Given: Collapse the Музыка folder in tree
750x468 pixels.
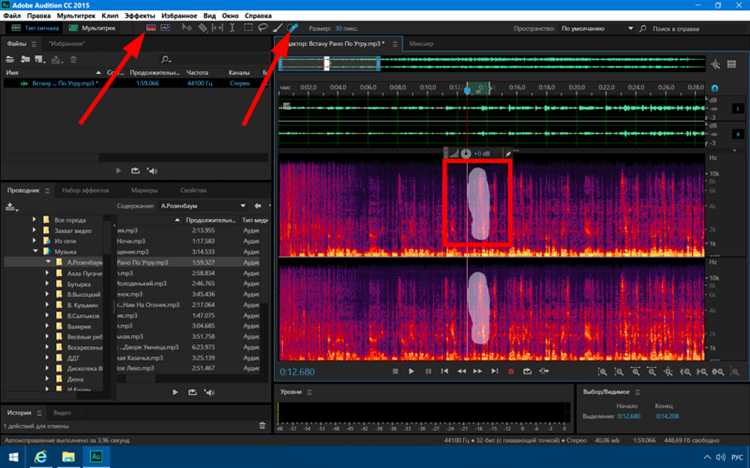Looking at the screenshot, I should 35,251.
